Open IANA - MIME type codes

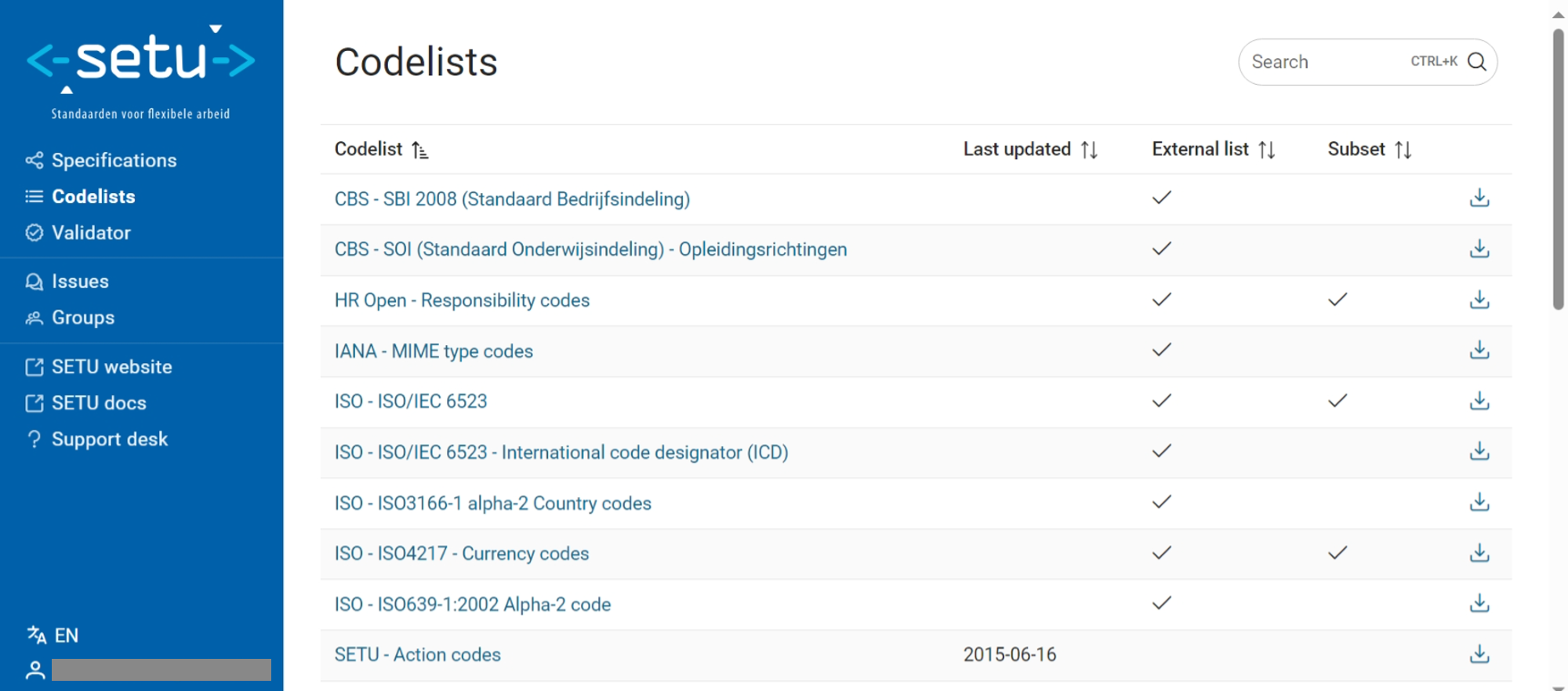point(434,351)
